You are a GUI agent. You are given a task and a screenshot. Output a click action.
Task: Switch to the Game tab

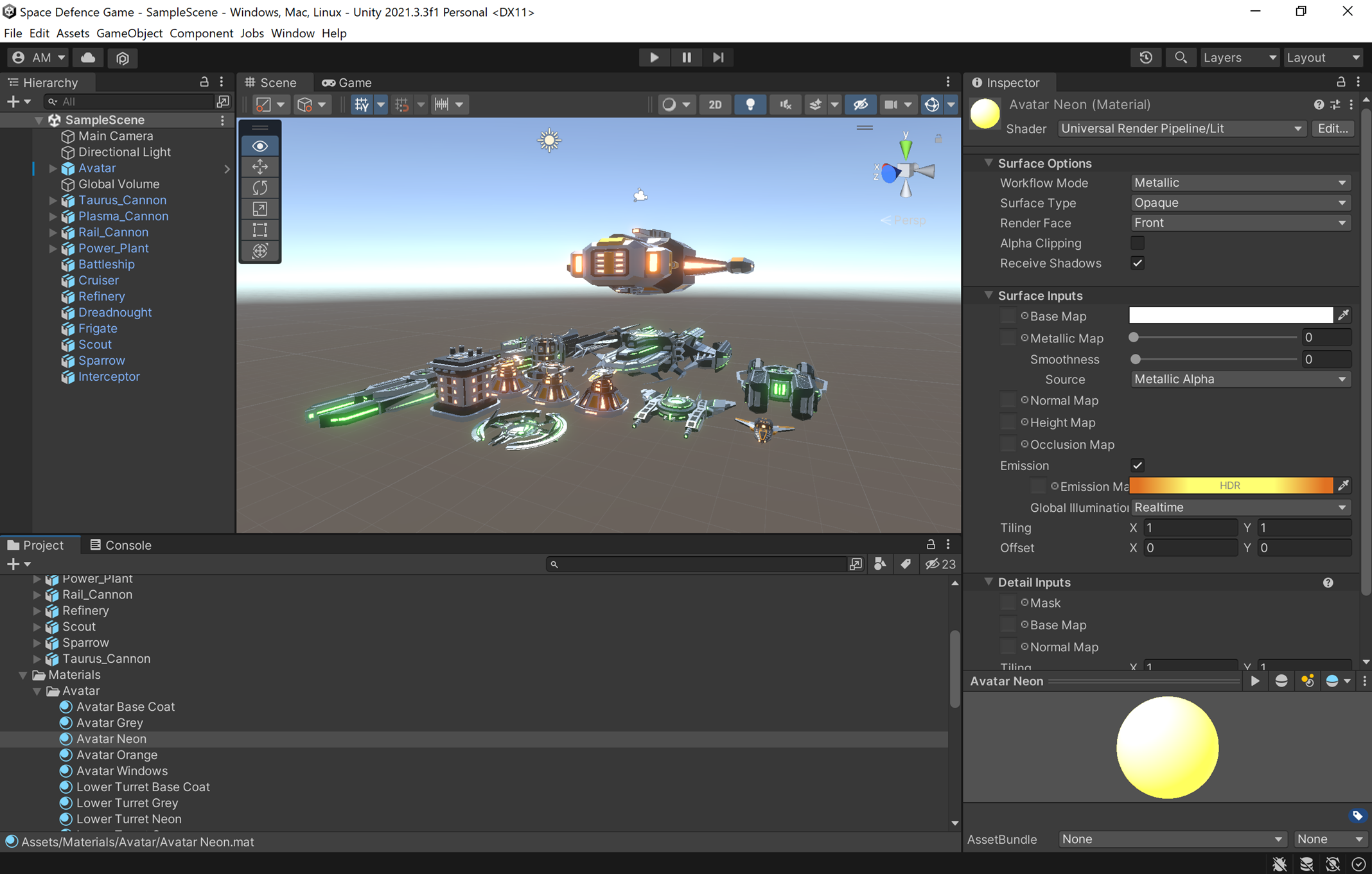(347, 82)
